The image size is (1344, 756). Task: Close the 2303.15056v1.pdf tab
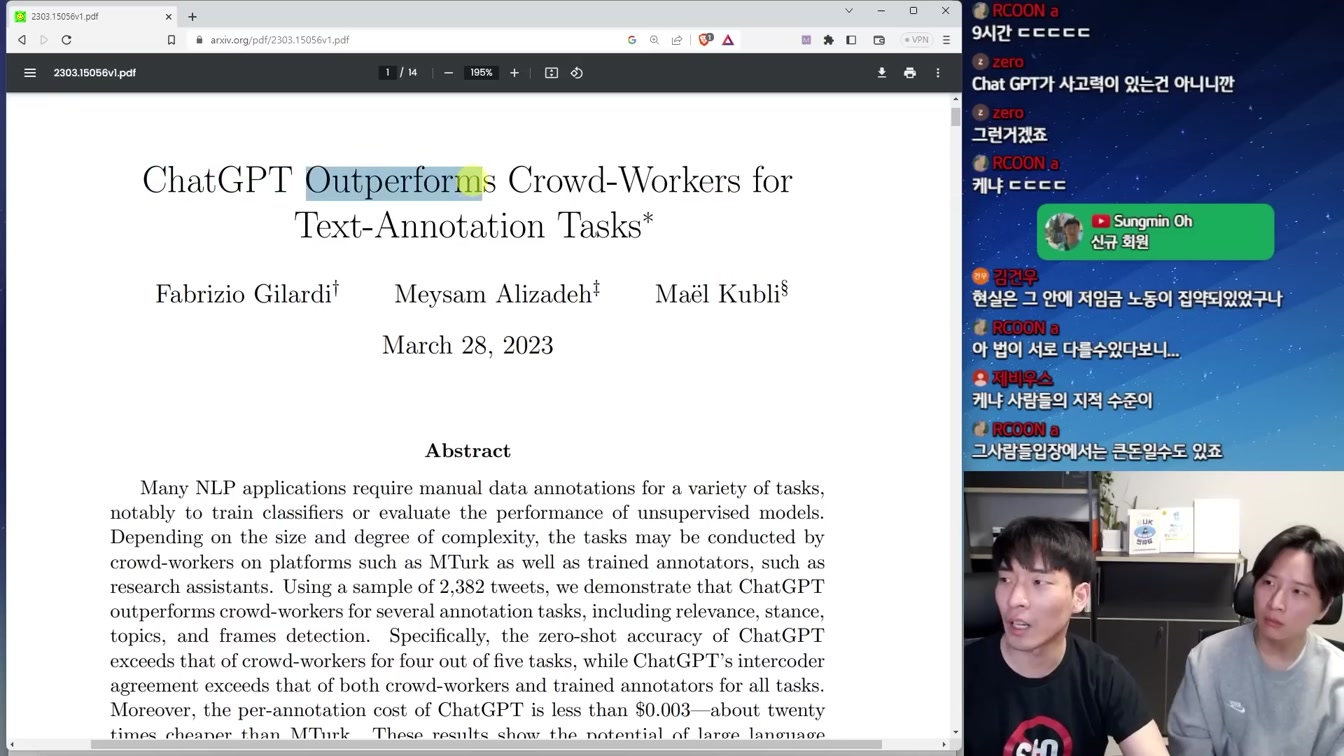click(x=168, y=16)
